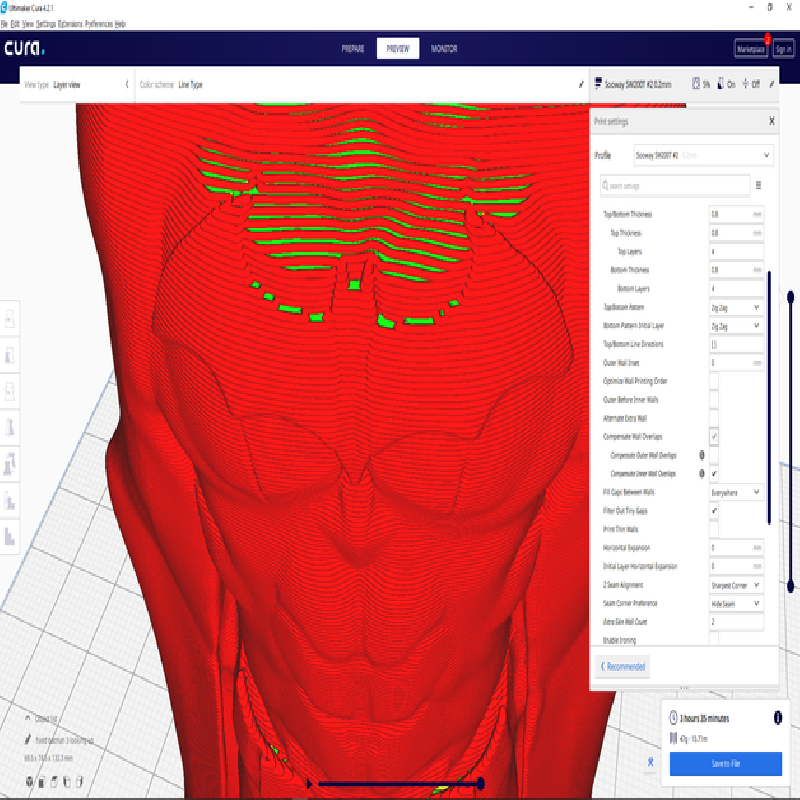This screenshot has width=800, height=800.
Task: Select the Scale tool in left toolbar
Action: [x=11, y=355]
